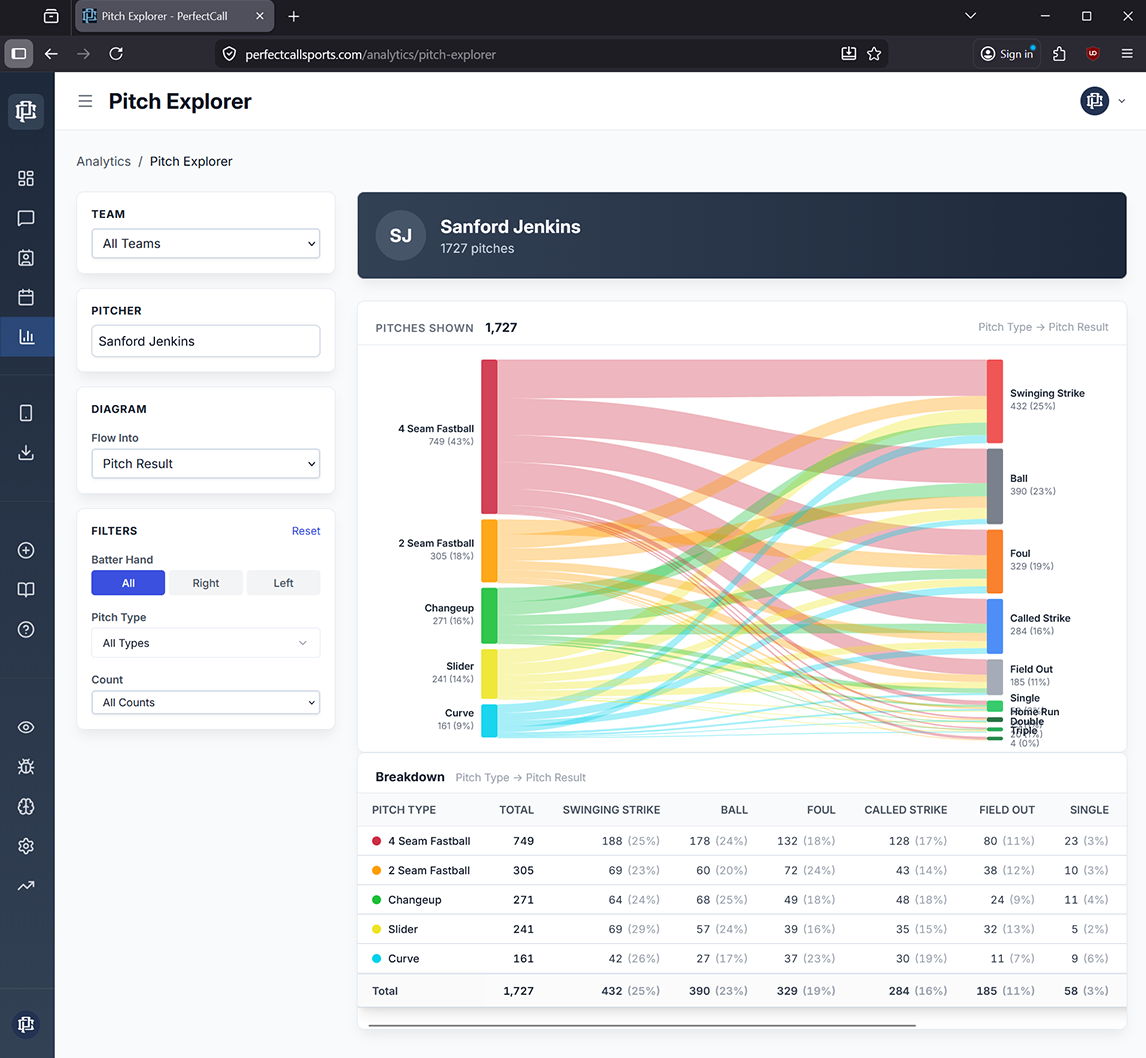The image size is (1146, 1058).
Task: Open the hamburger menu beside Pitch Explorer title
Action: coord(85,101)
